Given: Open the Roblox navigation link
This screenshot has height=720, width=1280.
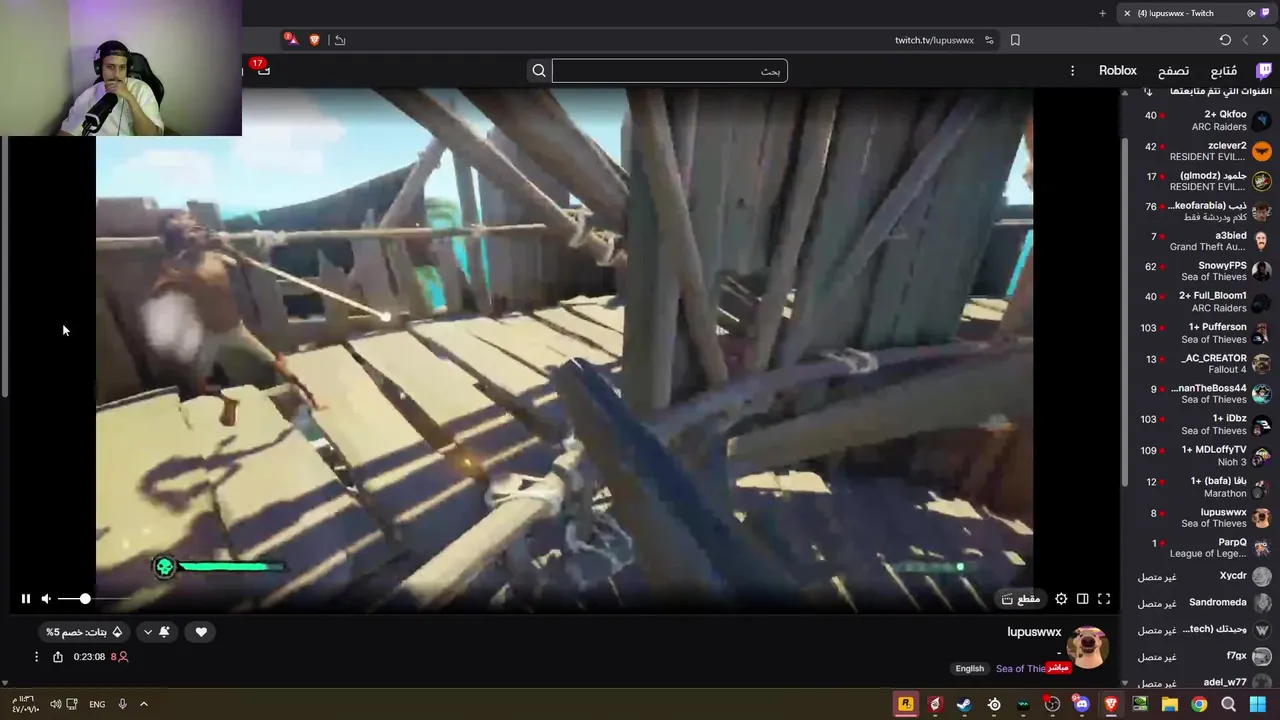Looking at the screenshot, I should pyautogui.click(x=1118, y=71).
